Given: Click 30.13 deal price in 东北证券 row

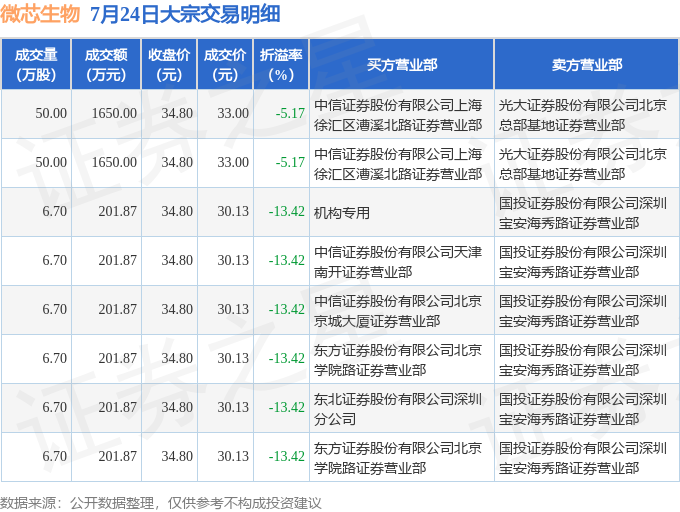Looking at the screenshot, I should coord(233,408).
